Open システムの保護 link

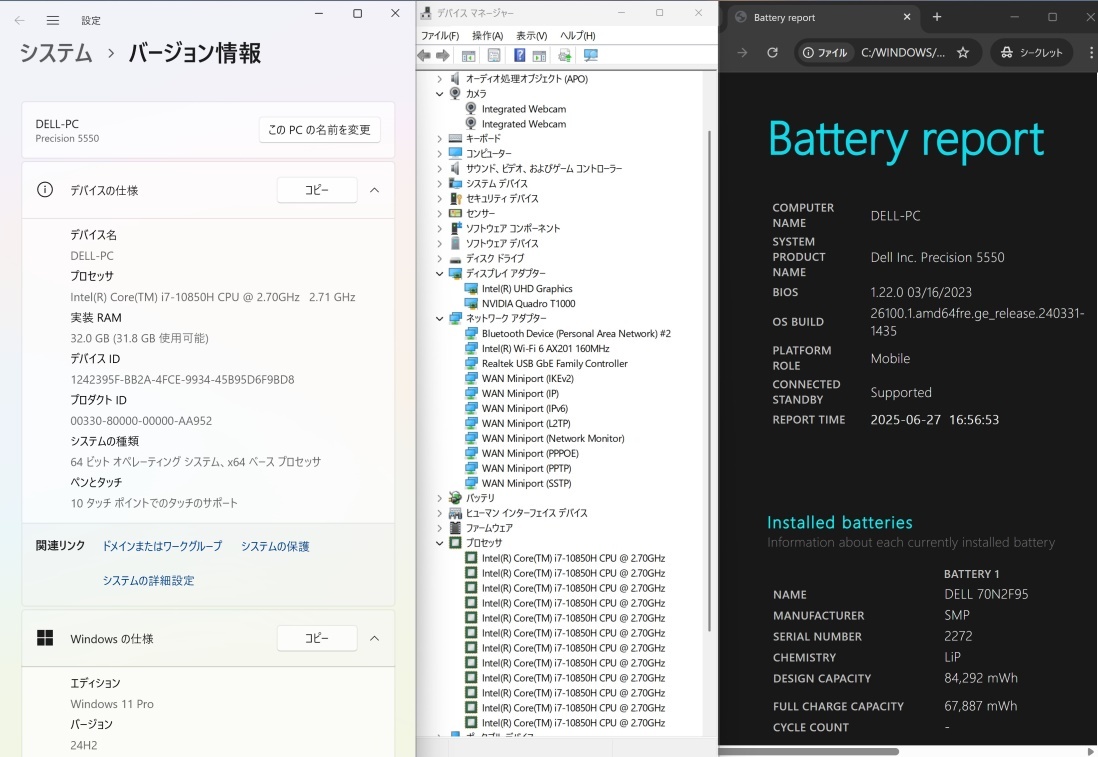[x=275, y=546]
